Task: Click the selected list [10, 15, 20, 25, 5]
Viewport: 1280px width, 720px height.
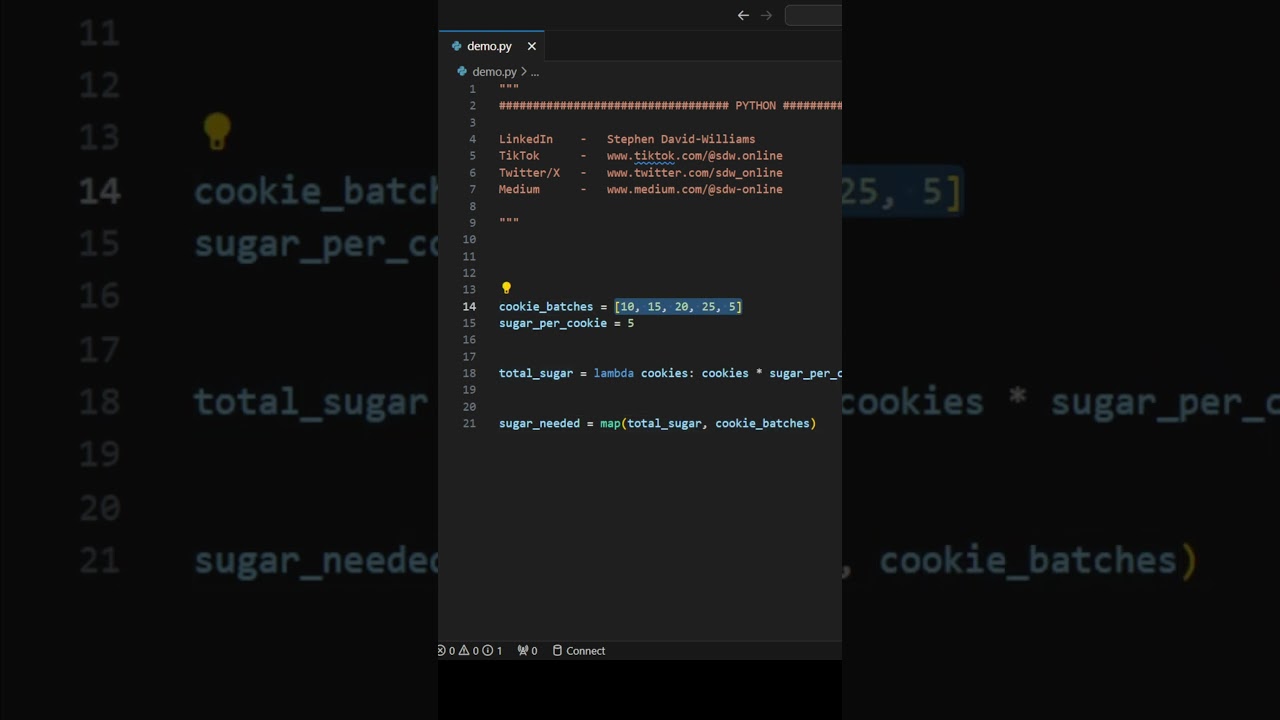Action: [678, 307]
